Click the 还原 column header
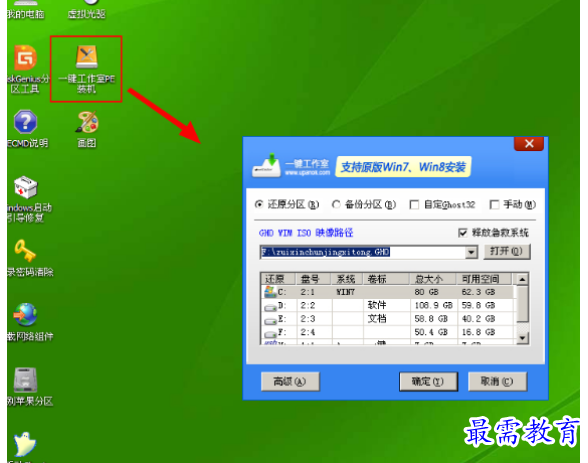The width and height of the screenshot is (588, 463). pyautogui.click(x=279, y=279)
